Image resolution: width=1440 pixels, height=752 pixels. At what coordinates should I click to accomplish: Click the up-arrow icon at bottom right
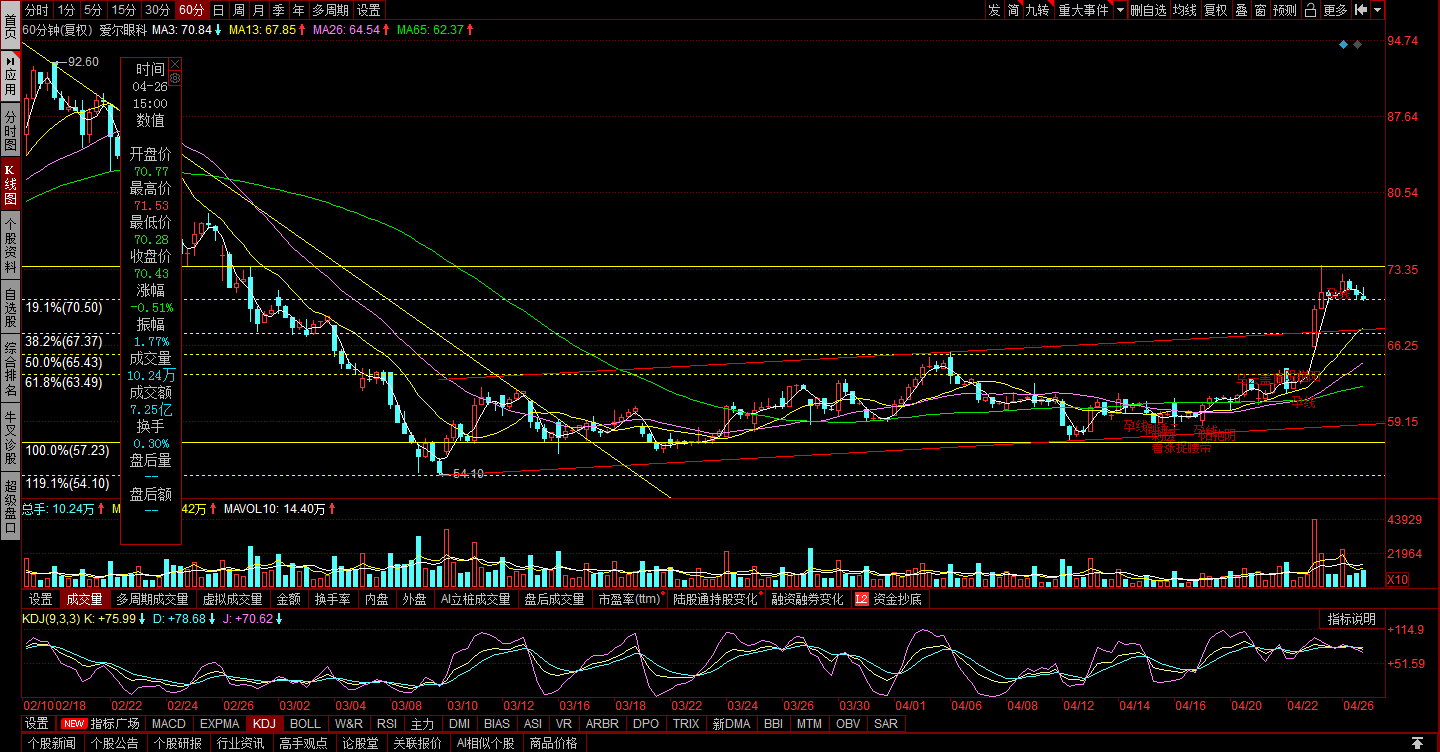(x=1417, y=743)
